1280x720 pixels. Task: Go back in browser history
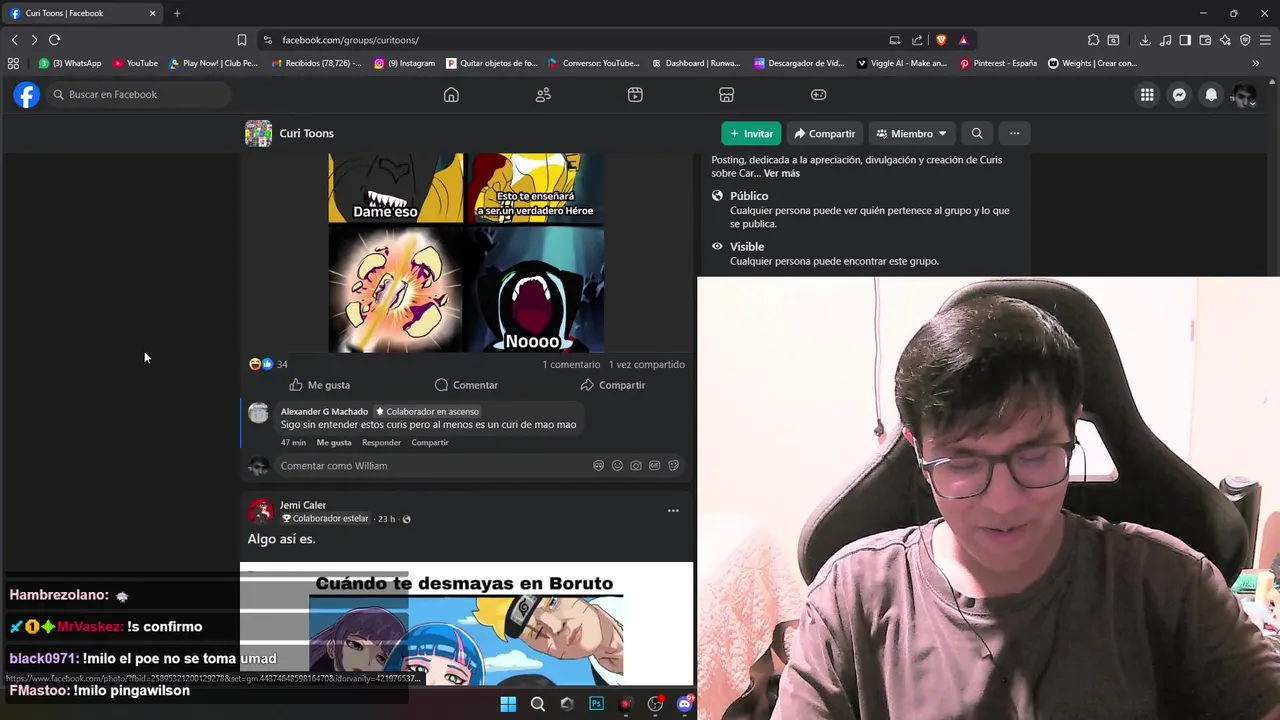pyautogui.click(x=14, y=40)
